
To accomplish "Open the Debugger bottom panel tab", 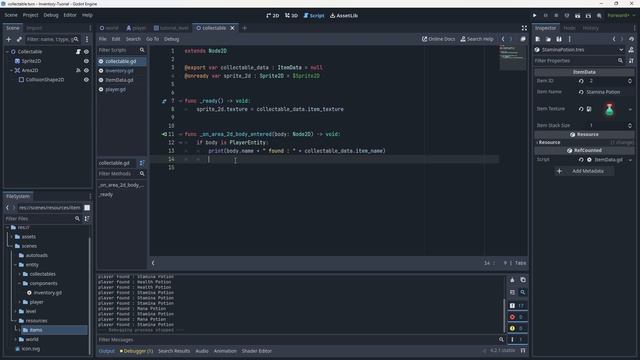I will (x=136, y=351).
